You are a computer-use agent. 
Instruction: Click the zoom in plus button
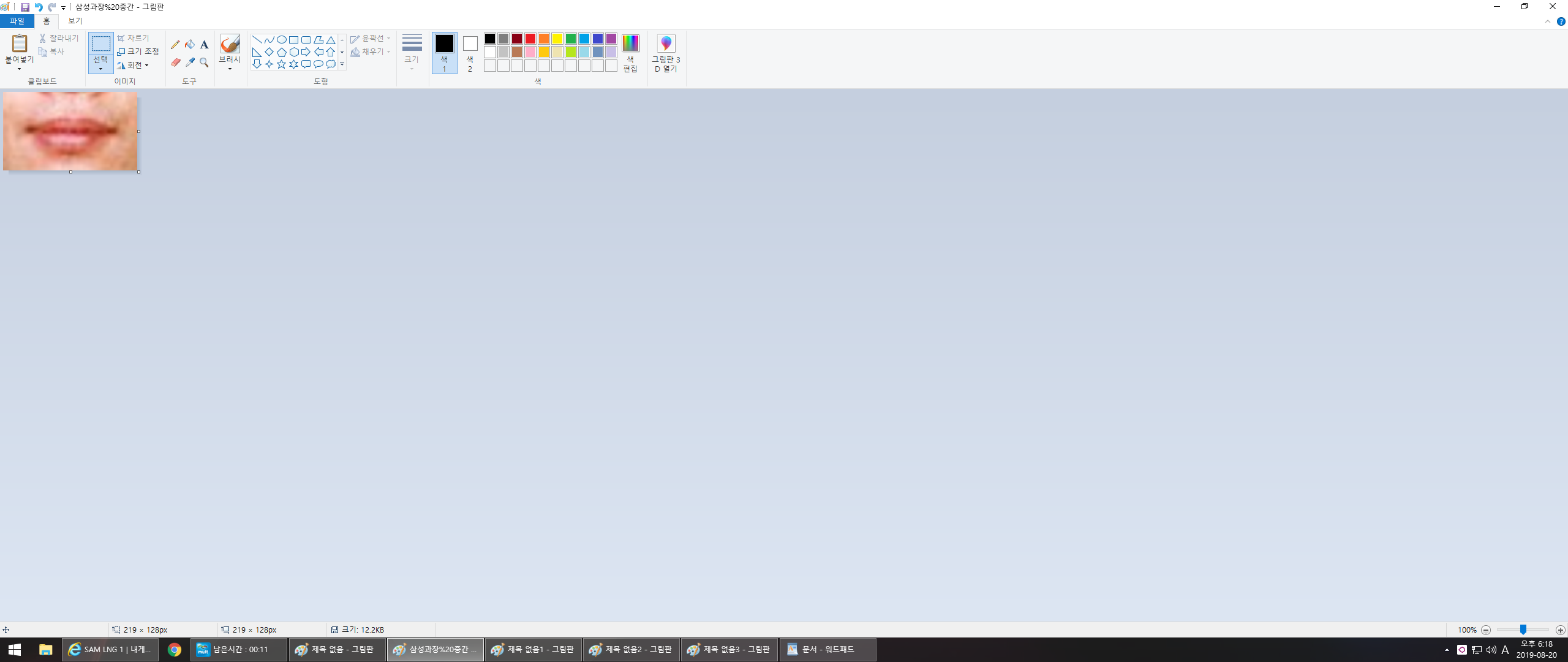click(x=1560, y=630)
